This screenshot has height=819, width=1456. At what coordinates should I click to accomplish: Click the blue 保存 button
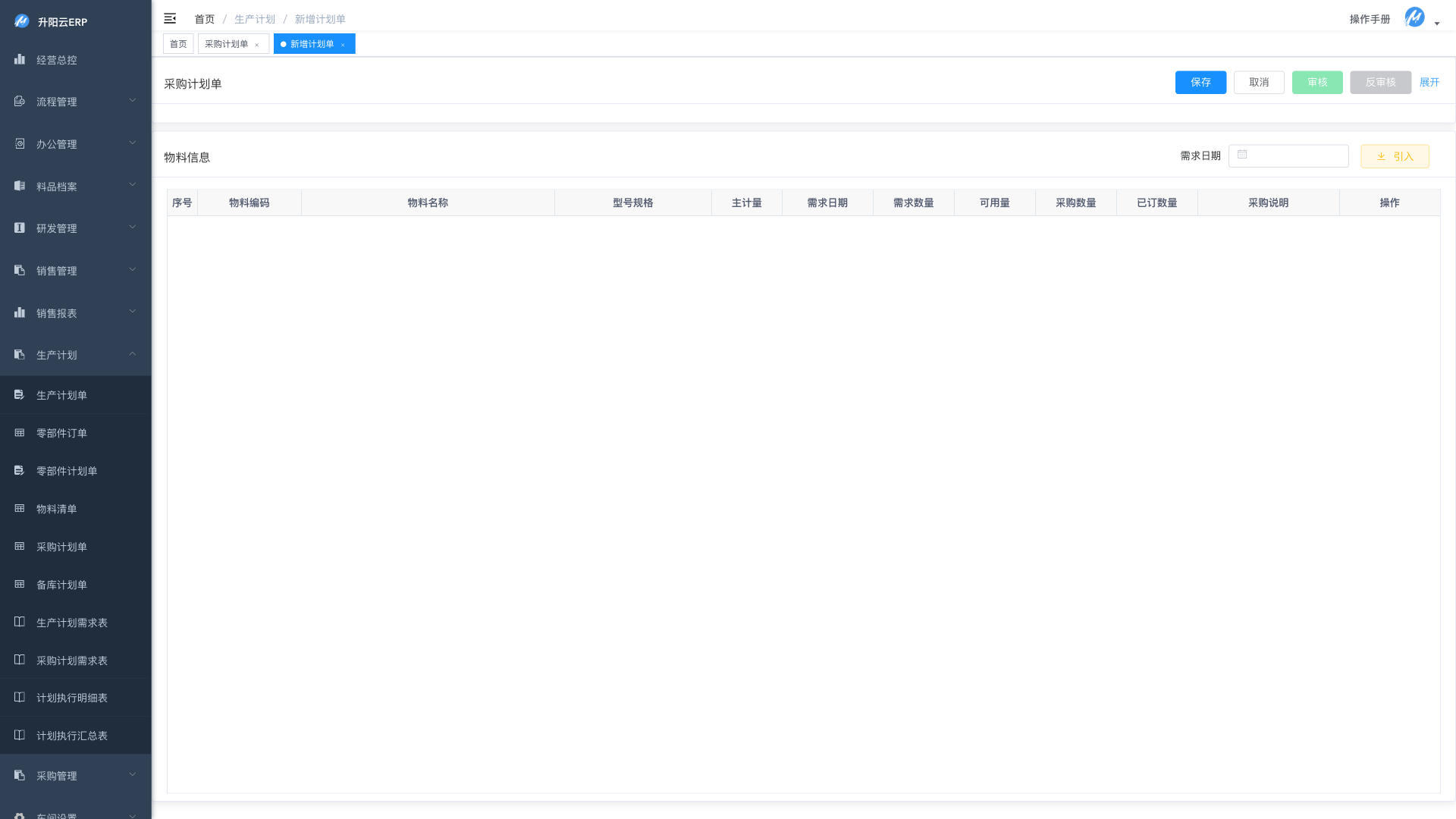tap(1200, 82)
